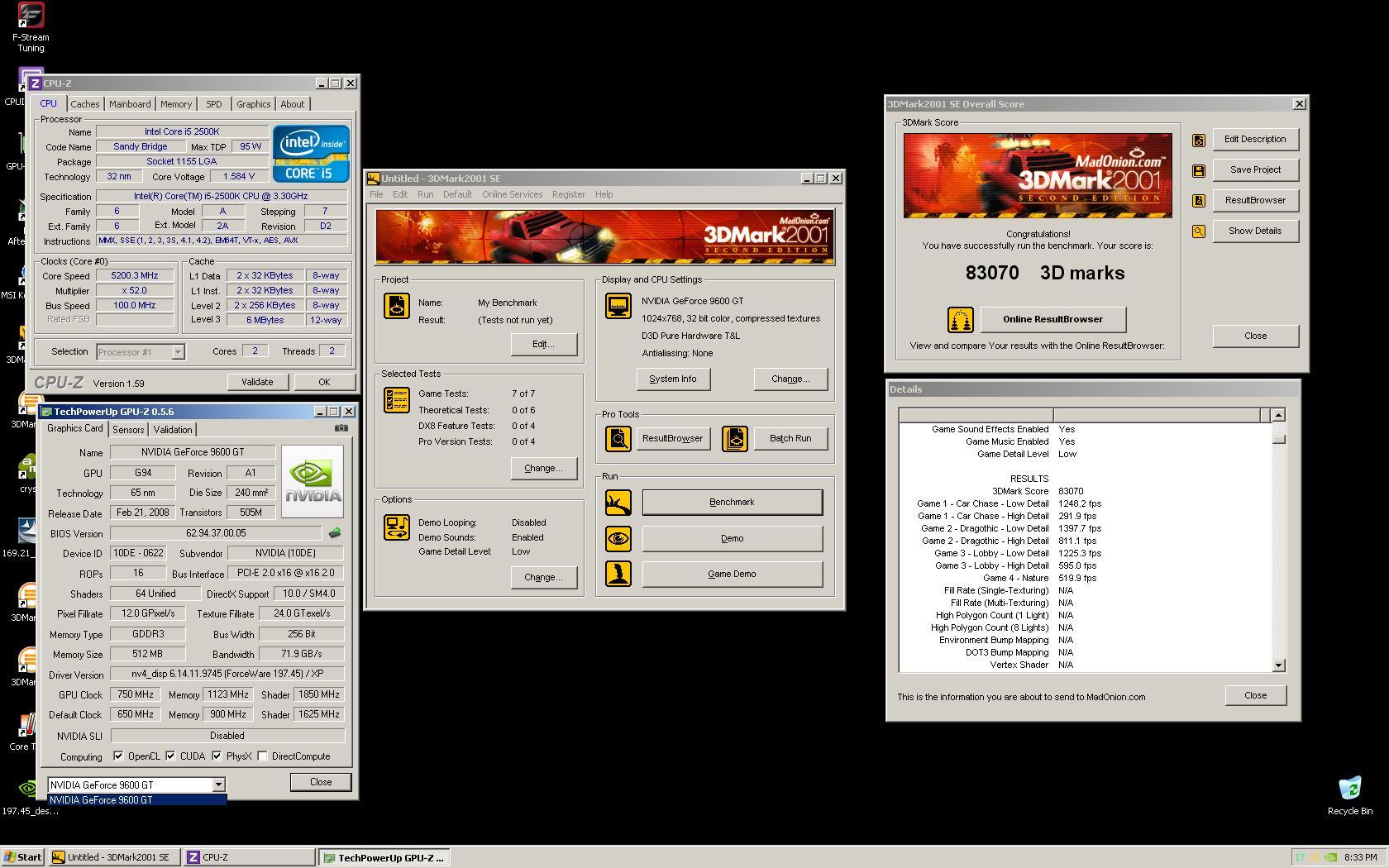Switch to the Memory tab in CPU-Z

(176, 104)
